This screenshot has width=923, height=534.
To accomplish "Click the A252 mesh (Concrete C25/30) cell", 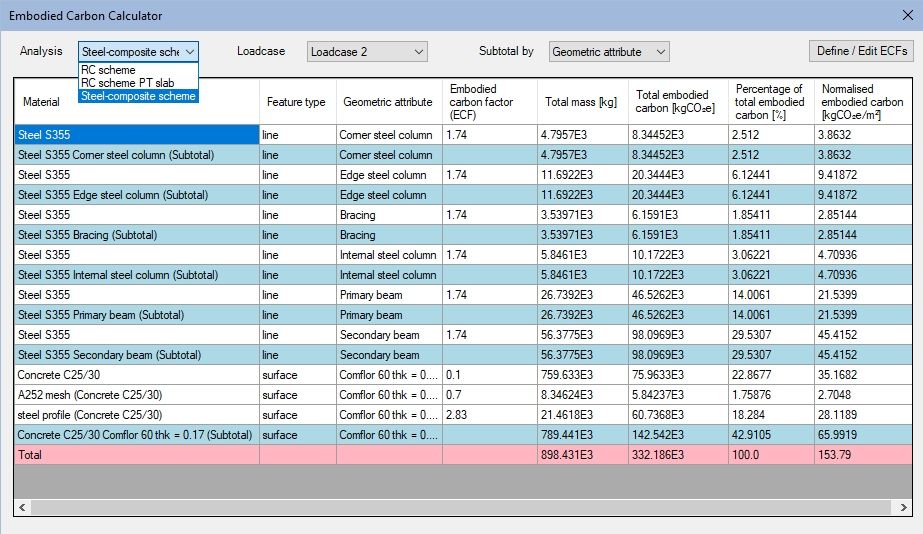I will pos(136,395).
